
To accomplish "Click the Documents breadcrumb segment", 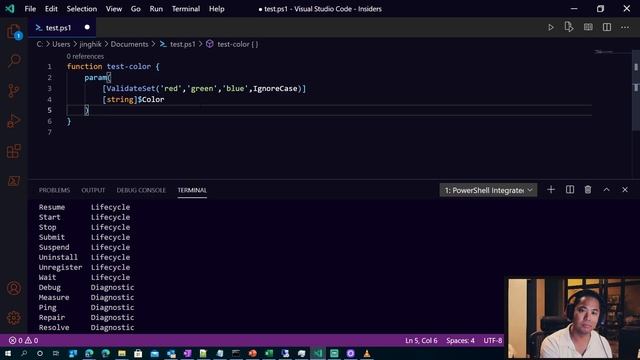I will coord(129,44).
